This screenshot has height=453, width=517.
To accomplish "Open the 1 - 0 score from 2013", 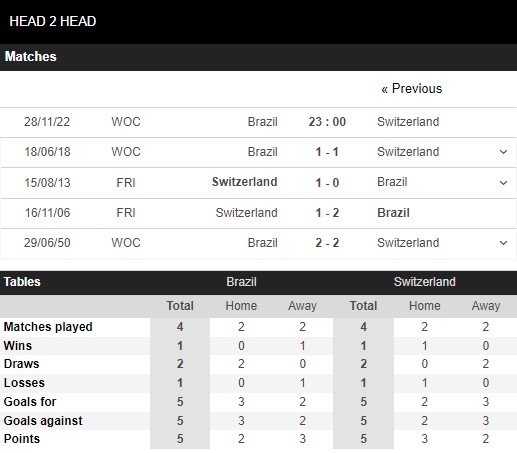I will (x=327, y=183).
